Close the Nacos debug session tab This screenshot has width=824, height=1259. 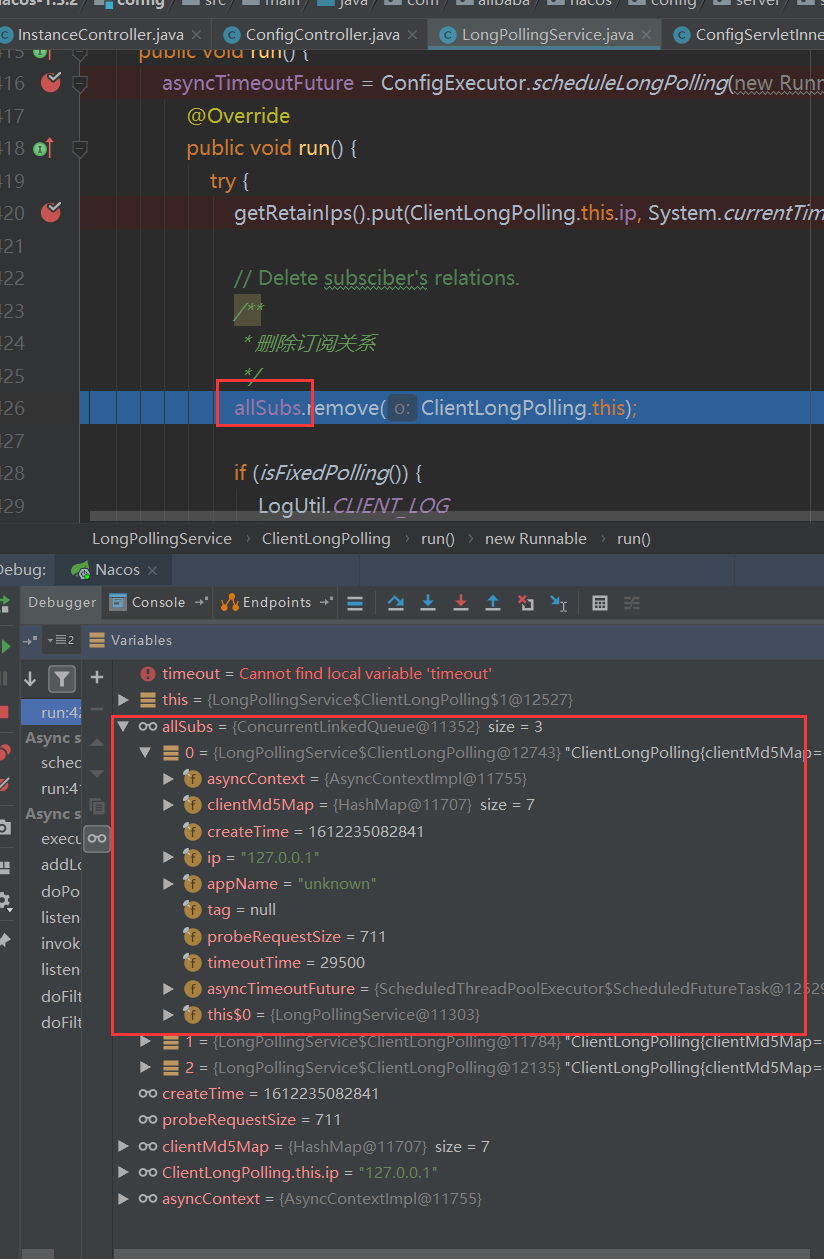(152, 570)
